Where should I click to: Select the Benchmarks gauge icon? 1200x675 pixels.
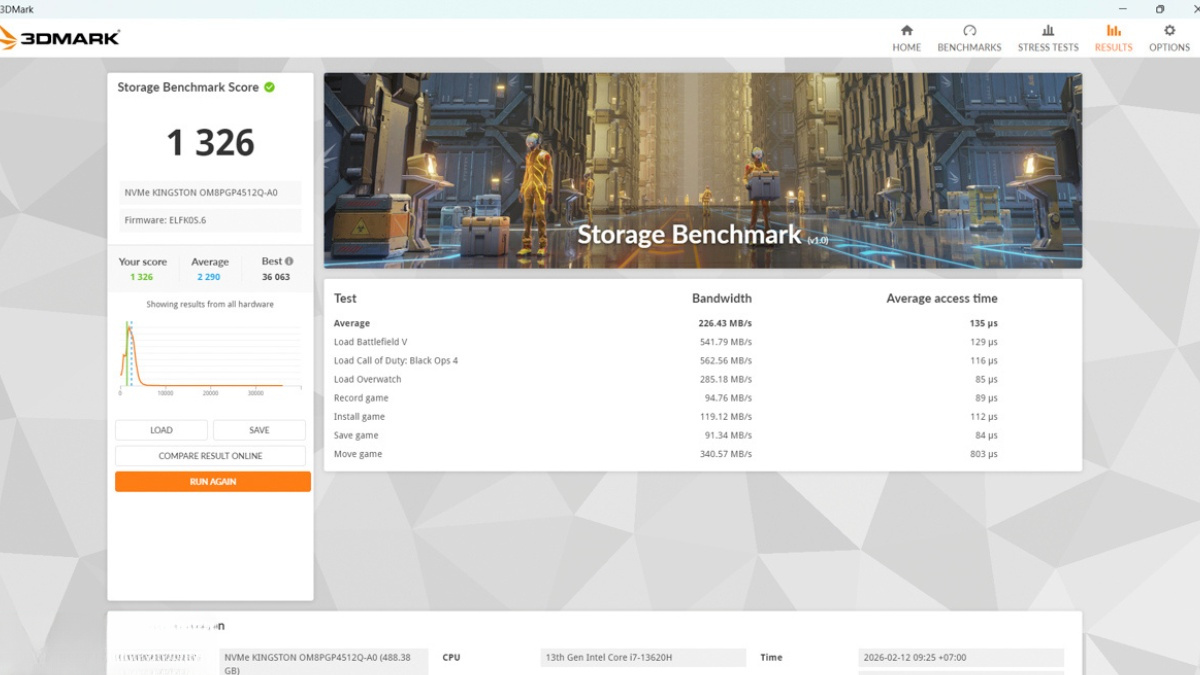pyautogui.click(x=969, y=31)
